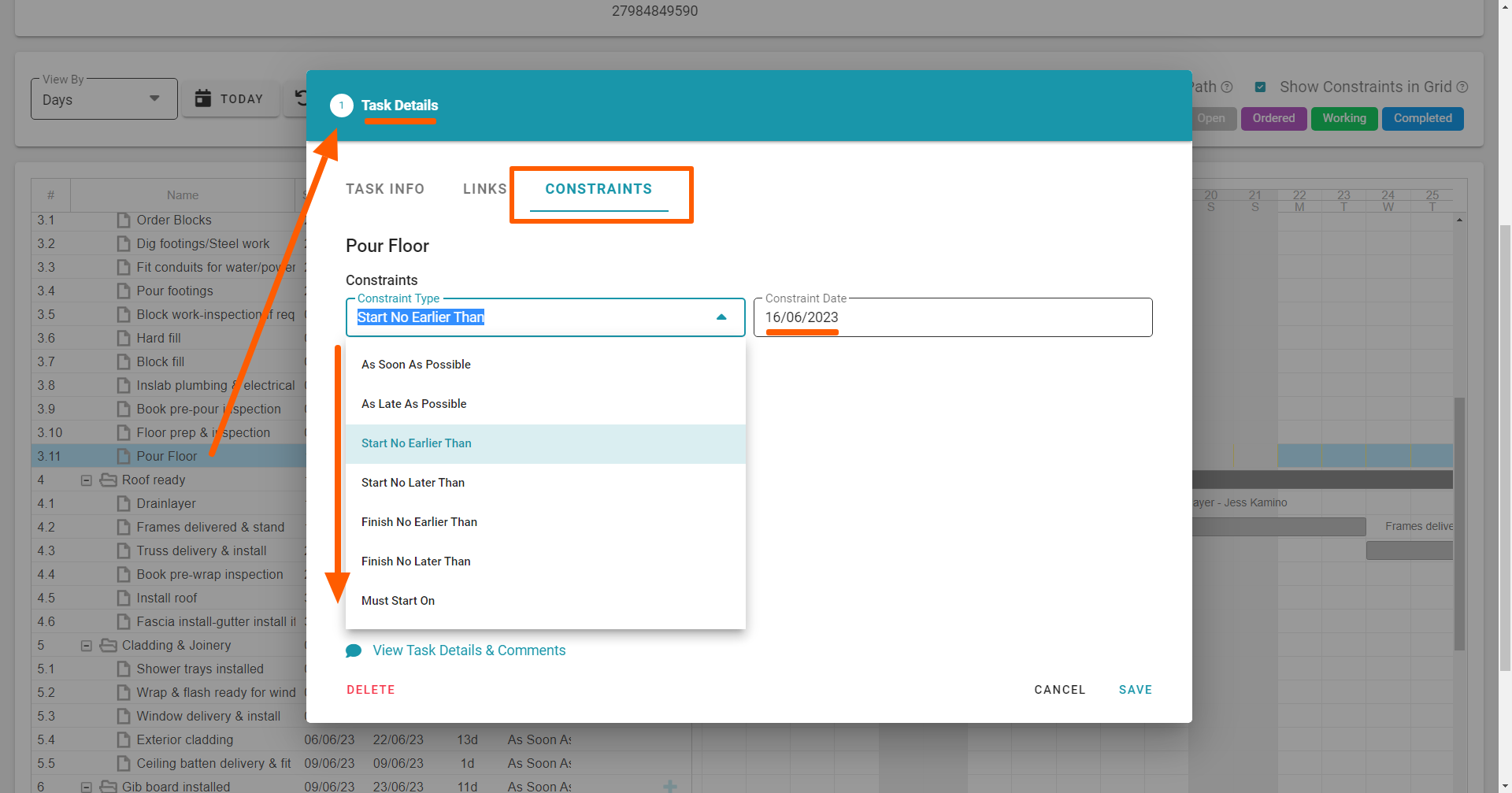
Task: Click the document icon for Ceiling batten delivery
Action: pyautogui.click(x=124, y=764)
